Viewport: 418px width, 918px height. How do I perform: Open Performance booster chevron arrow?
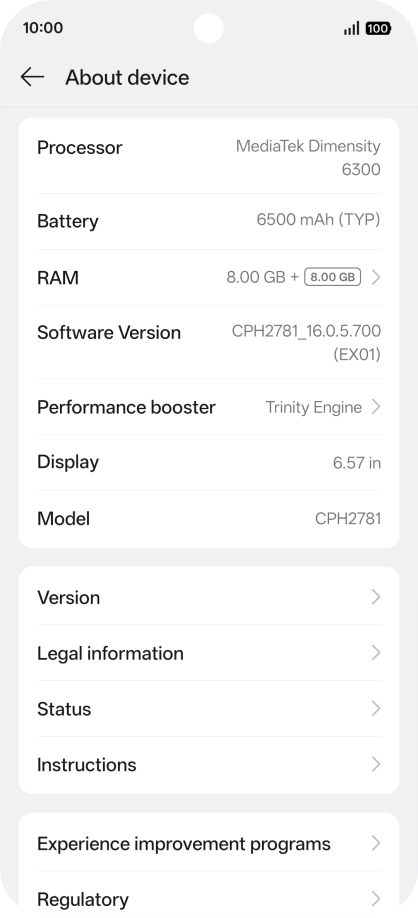[376, 407]
